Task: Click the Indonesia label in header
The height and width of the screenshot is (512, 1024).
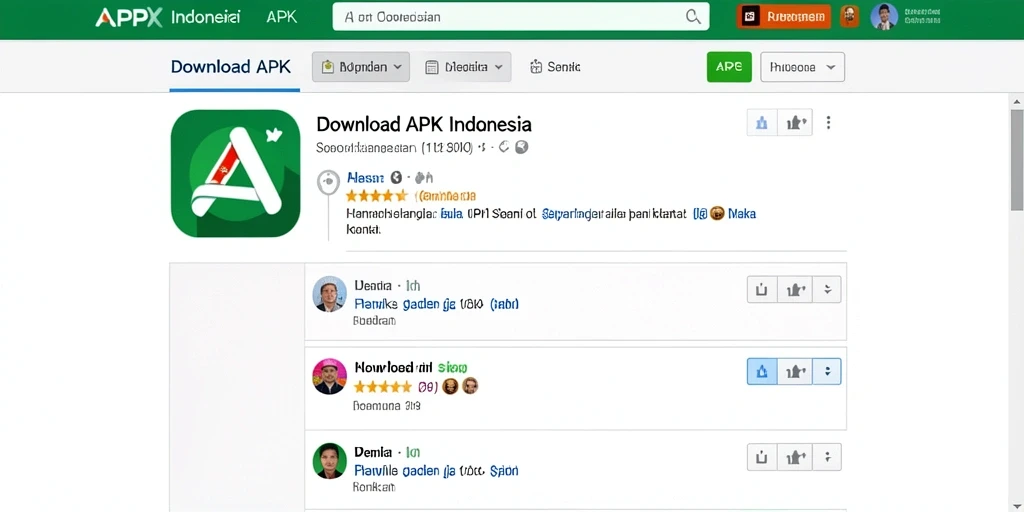Action: click(205, 17)
